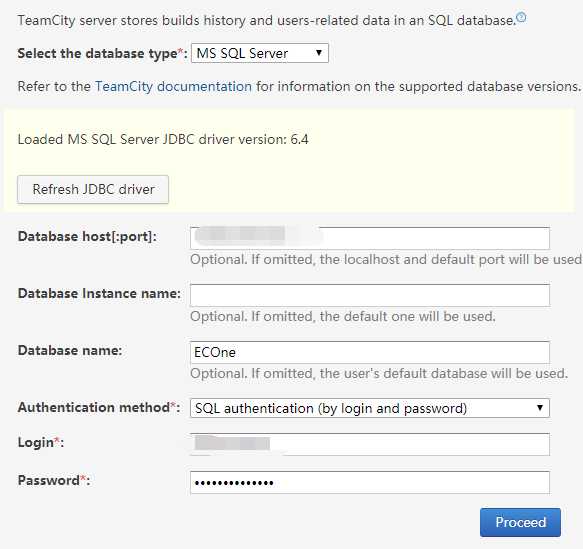Click the blue Proceed button
Screen dimensions: 583x549
coord(520,522)
